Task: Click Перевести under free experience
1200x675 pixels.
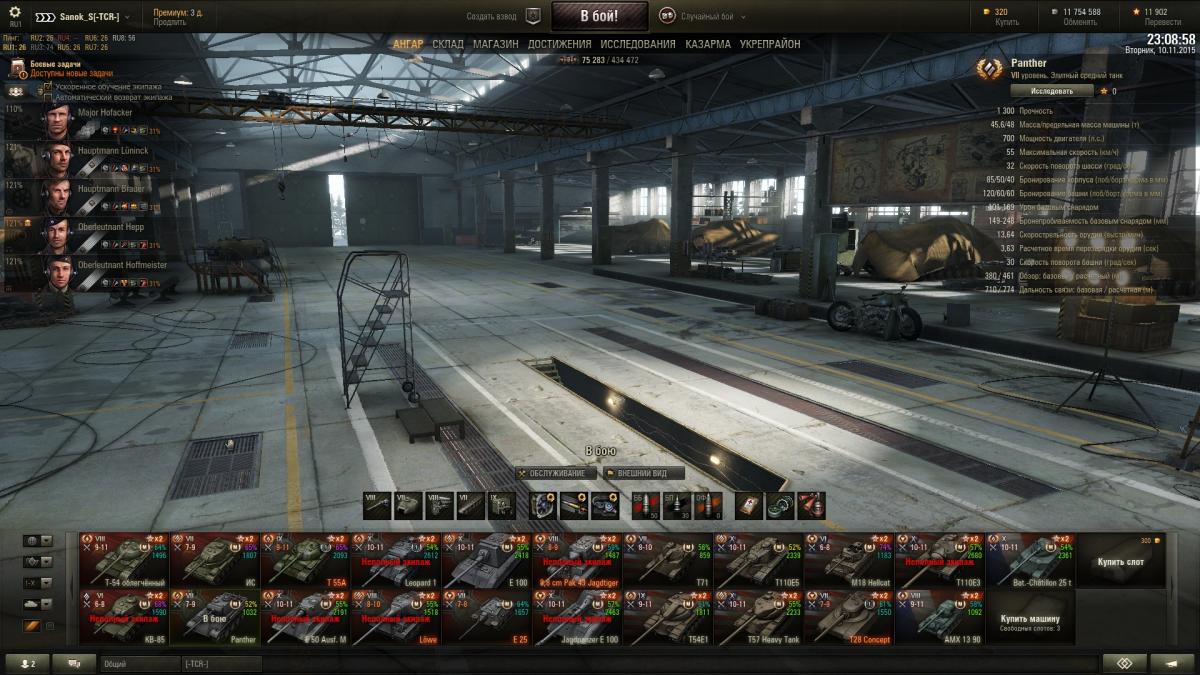Action: (1163, 22)
